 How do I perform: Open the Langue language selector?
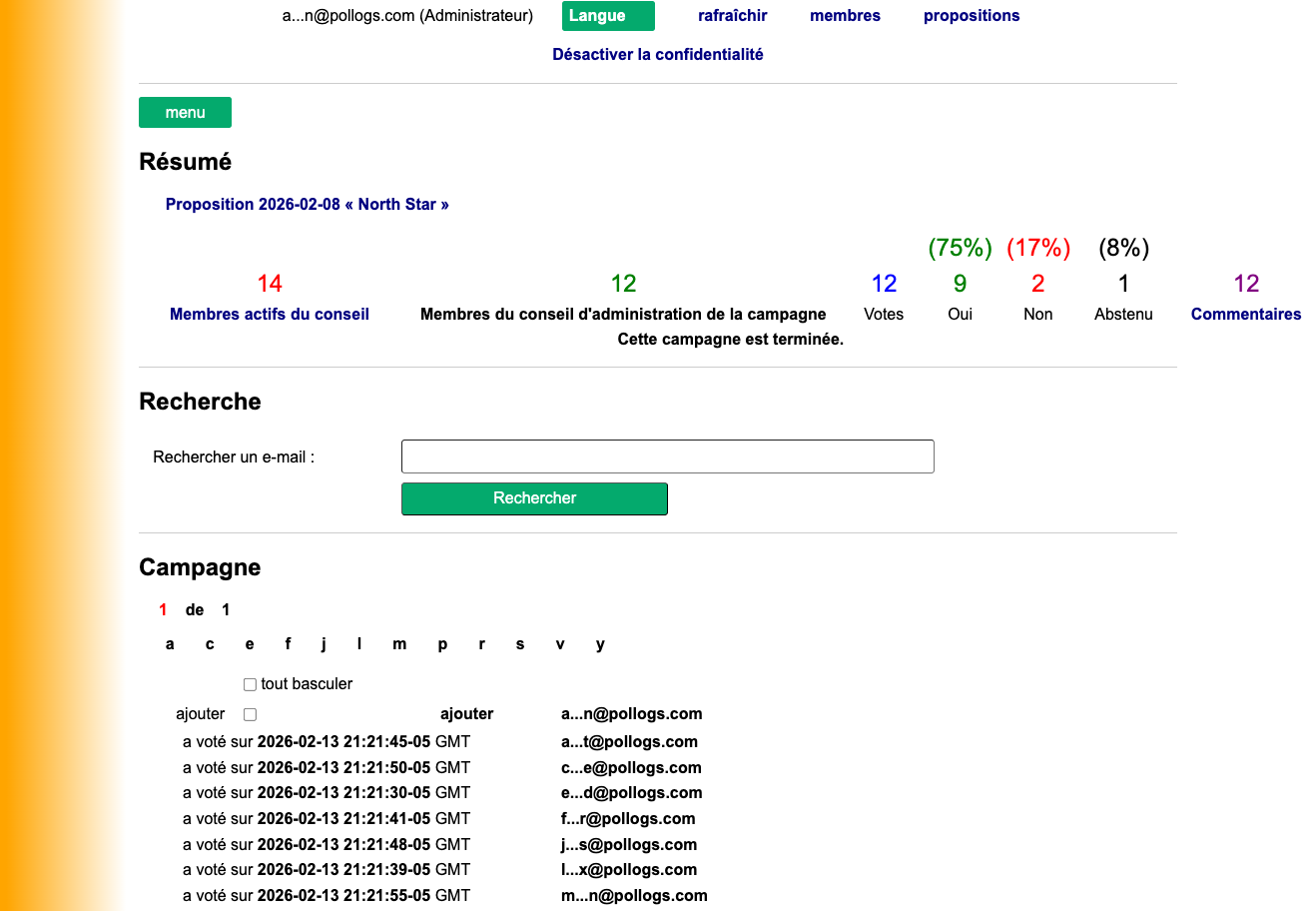[x=608, y=16]
